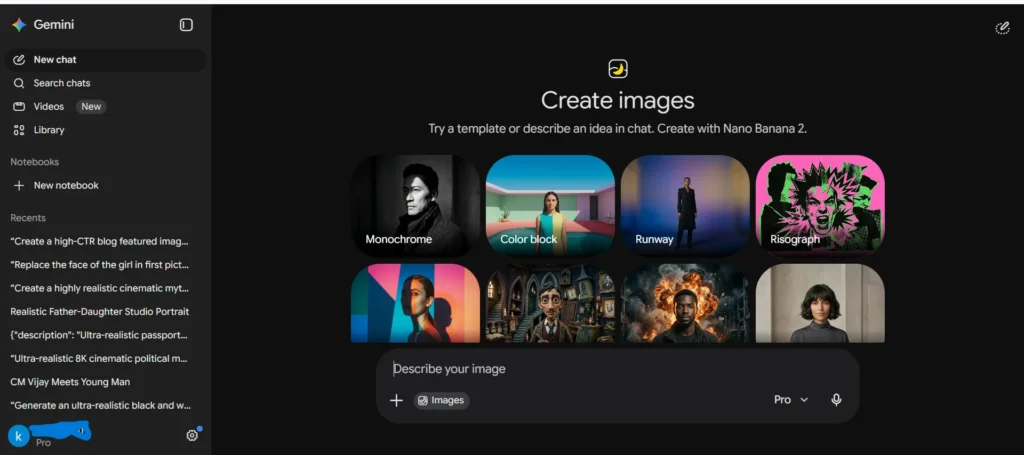
Task: Select the colorful shadow-portrait template thumbnail
Action: [x=415, y=303]
